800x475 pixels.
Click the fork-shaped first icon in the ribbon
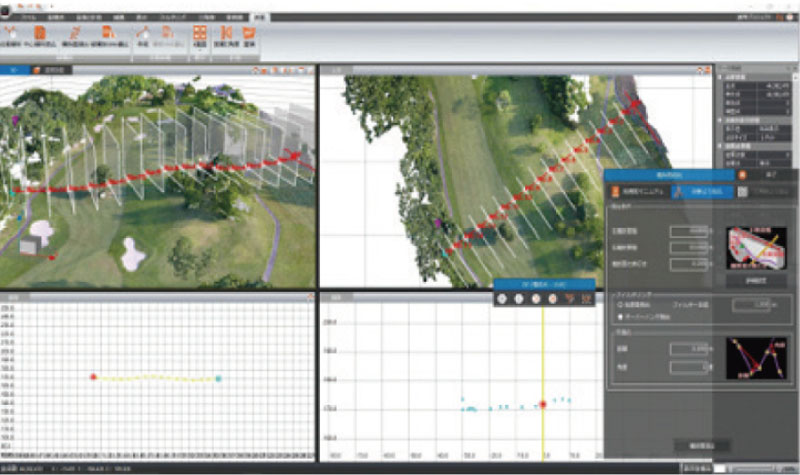pyautogui.click(x=10, y=33)
